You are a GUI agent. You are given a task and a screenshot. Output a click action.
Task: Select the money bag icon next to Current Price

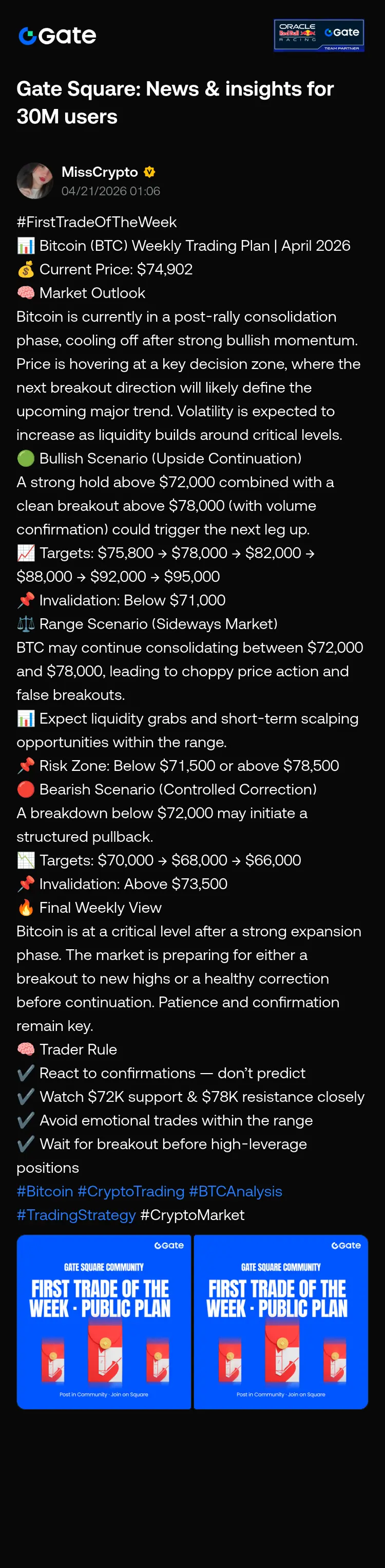(26, 270)
